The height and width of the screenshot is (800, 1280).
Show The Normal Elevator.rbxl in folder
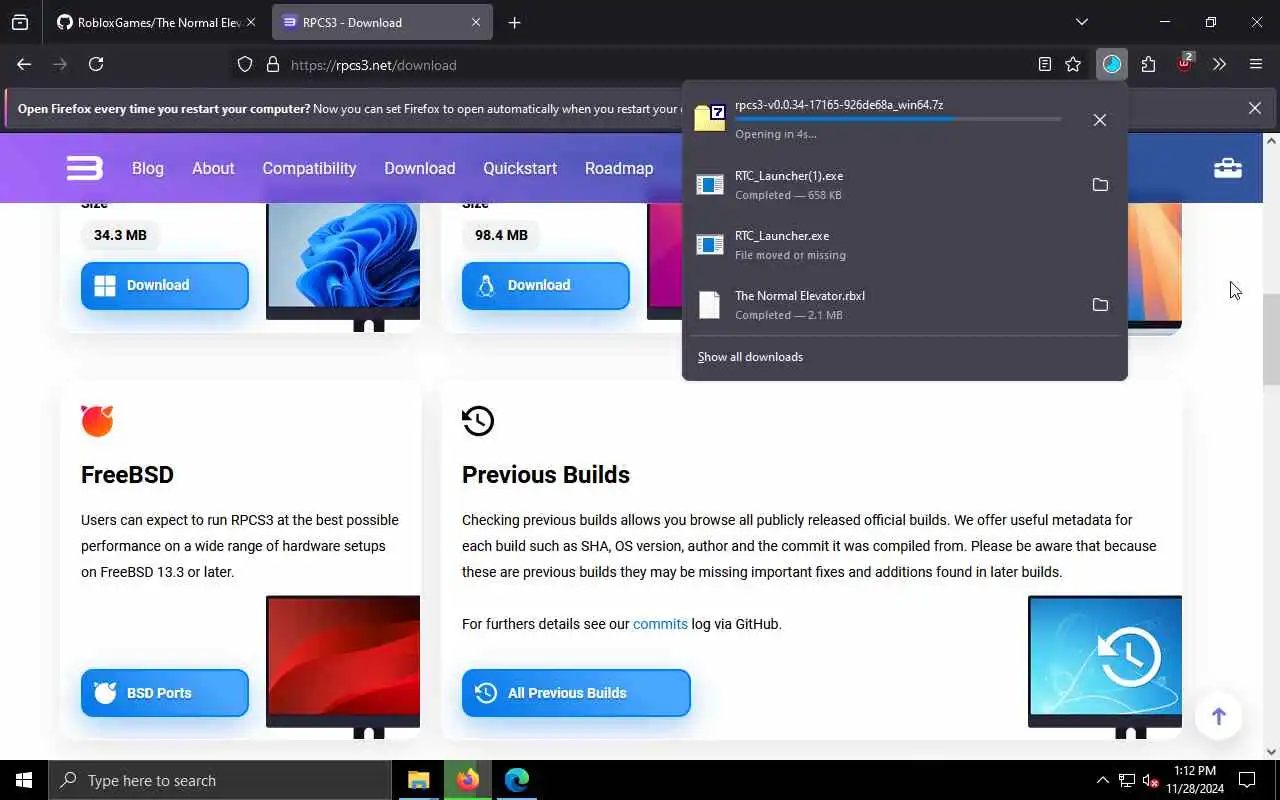click(1100, 305)
